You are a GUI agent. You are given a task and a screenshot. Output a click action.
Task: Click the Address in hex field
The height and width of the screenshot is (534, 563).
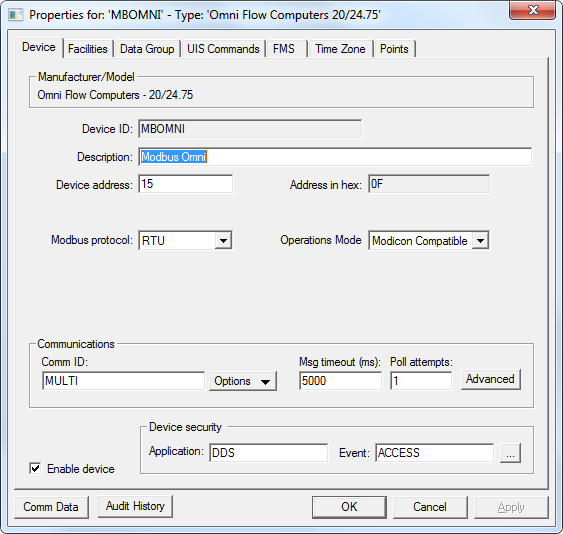tap(429, 184)
